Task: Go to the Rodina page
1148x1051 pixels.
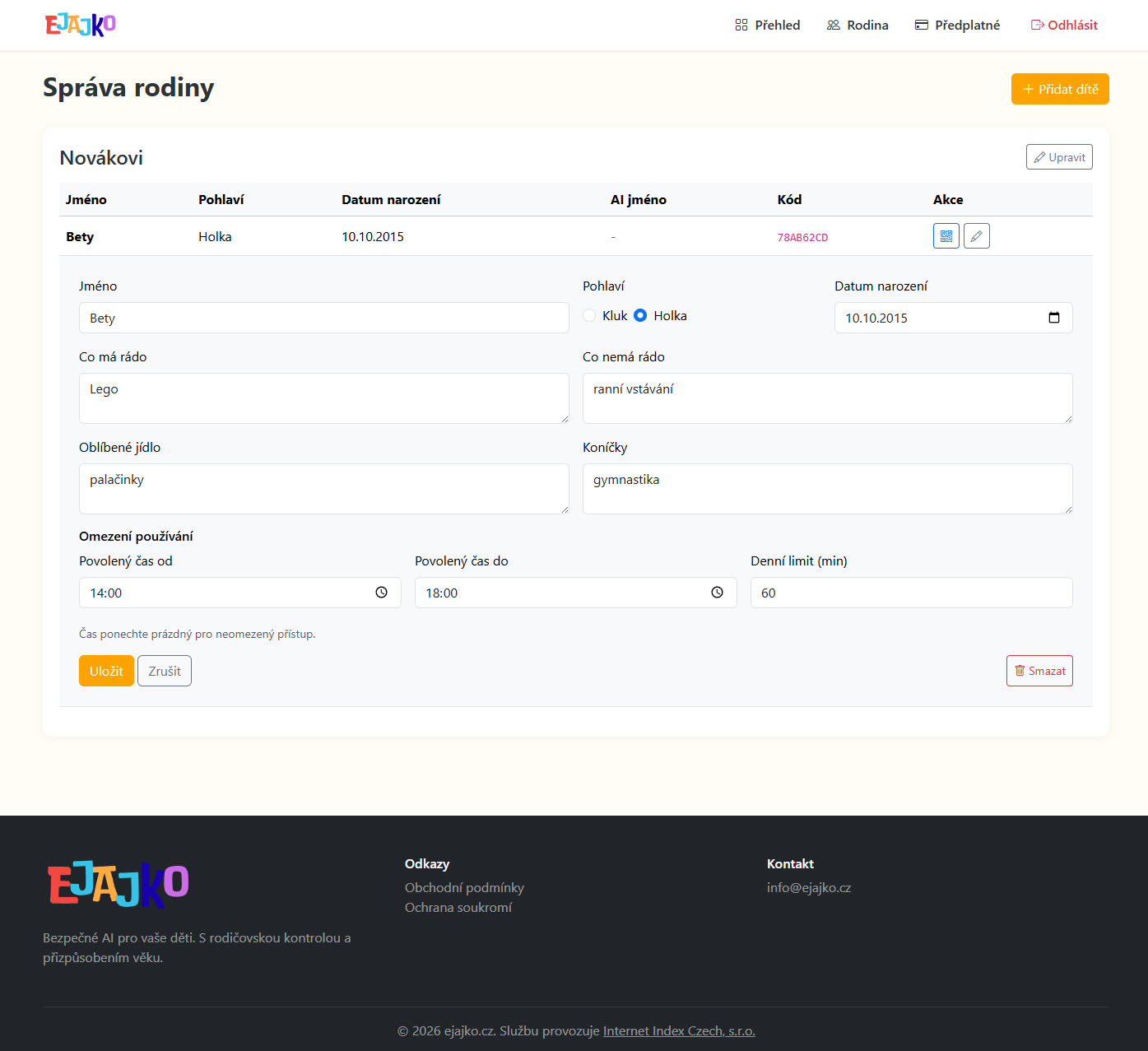Action: point(858,26)
